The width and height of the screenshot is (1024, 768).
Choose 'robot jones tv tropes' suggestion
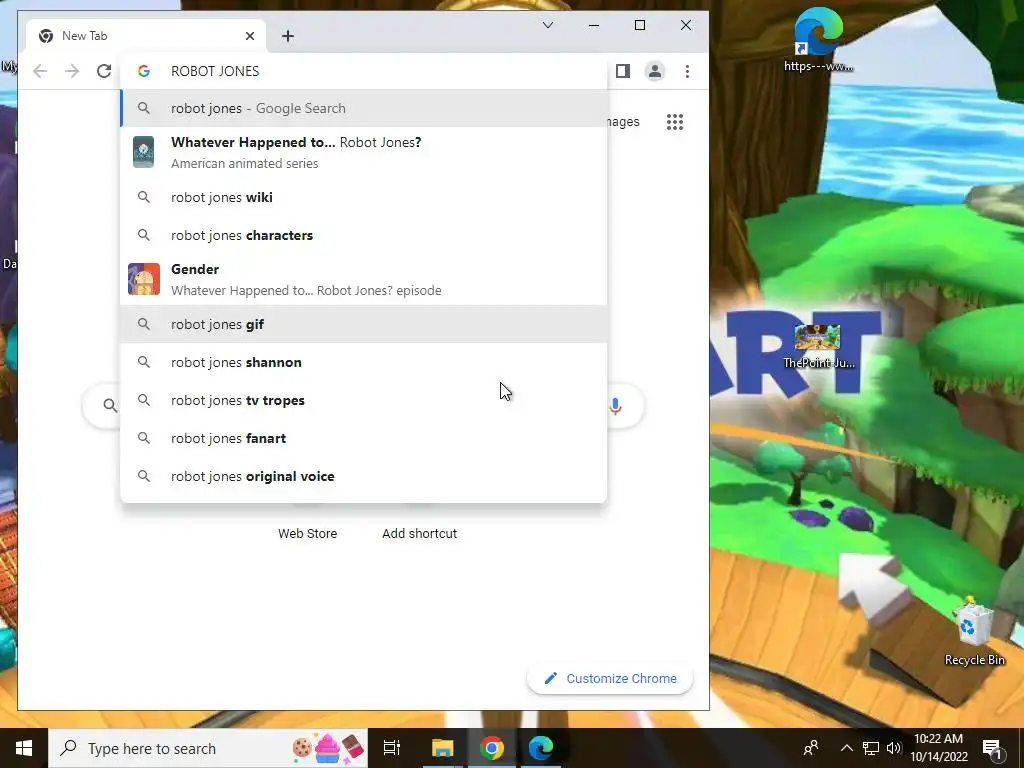click(363, 400)
